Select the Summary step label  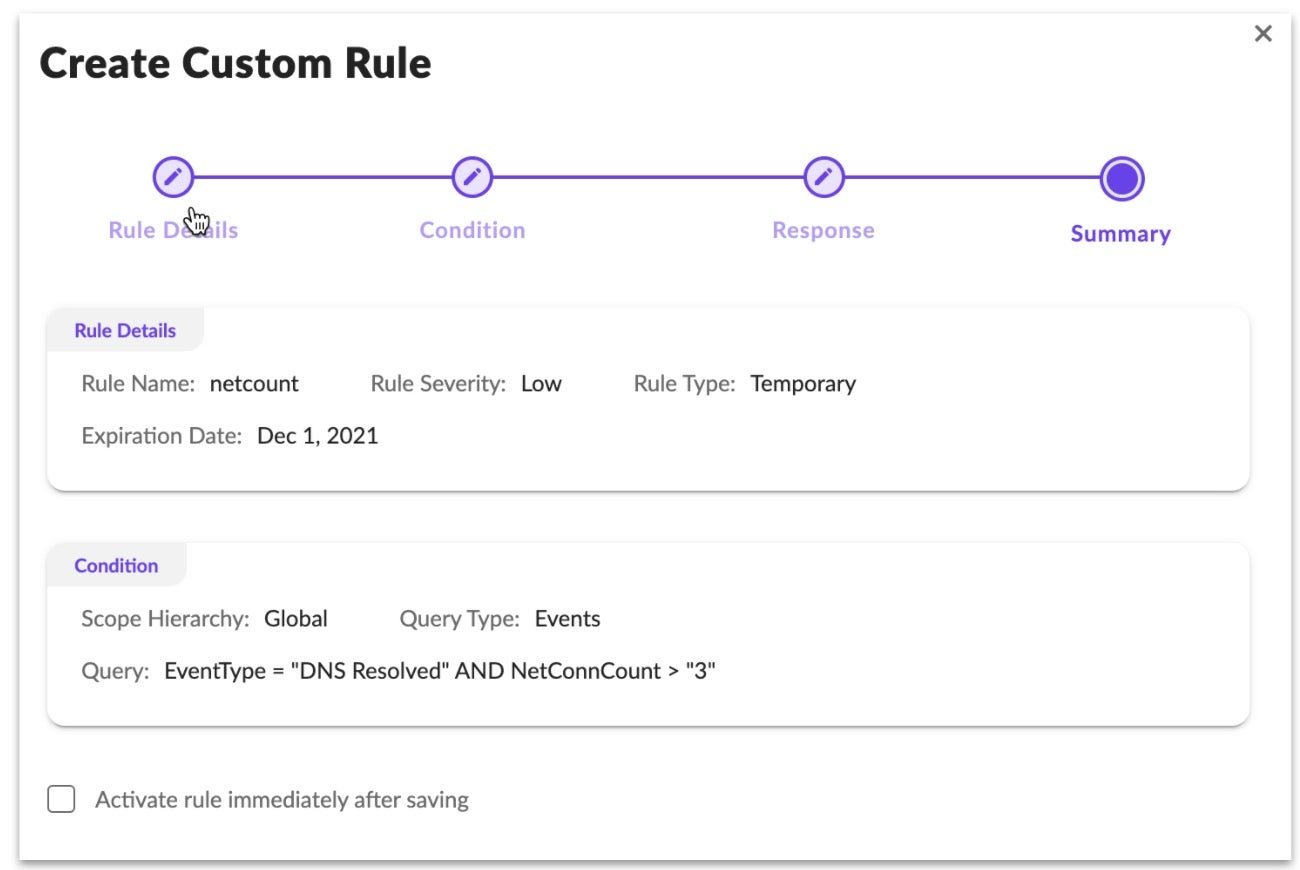pyautogui.click(x=1120, y=234)
